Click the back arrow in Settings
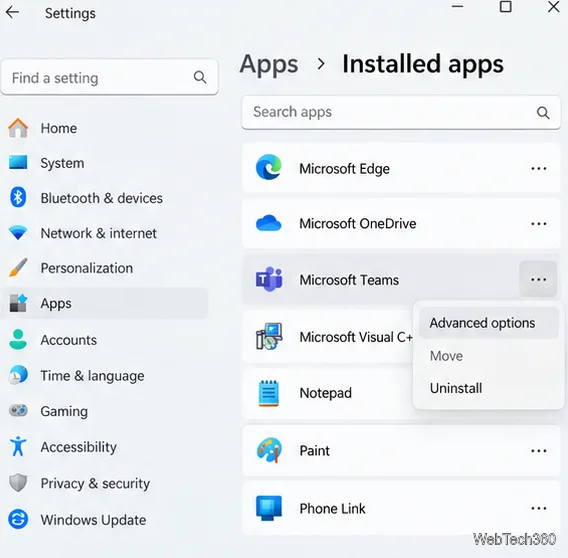This screenshot has width=568, height=558. [13, 13]
